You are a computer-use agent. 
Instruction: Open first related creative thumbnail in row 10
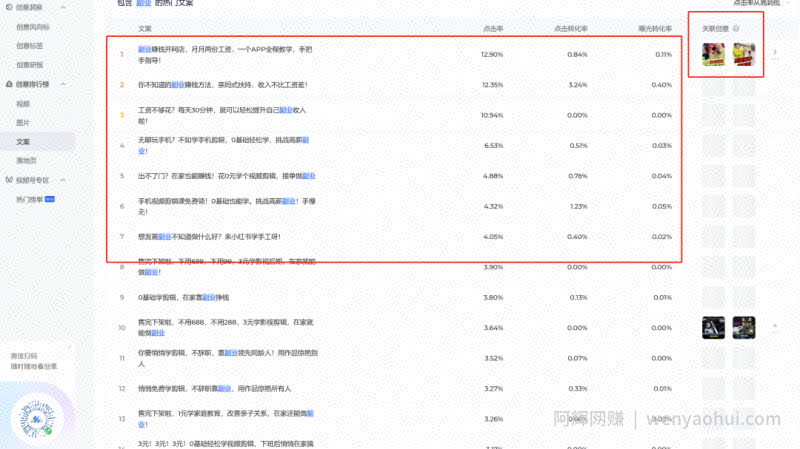(713, 328)
